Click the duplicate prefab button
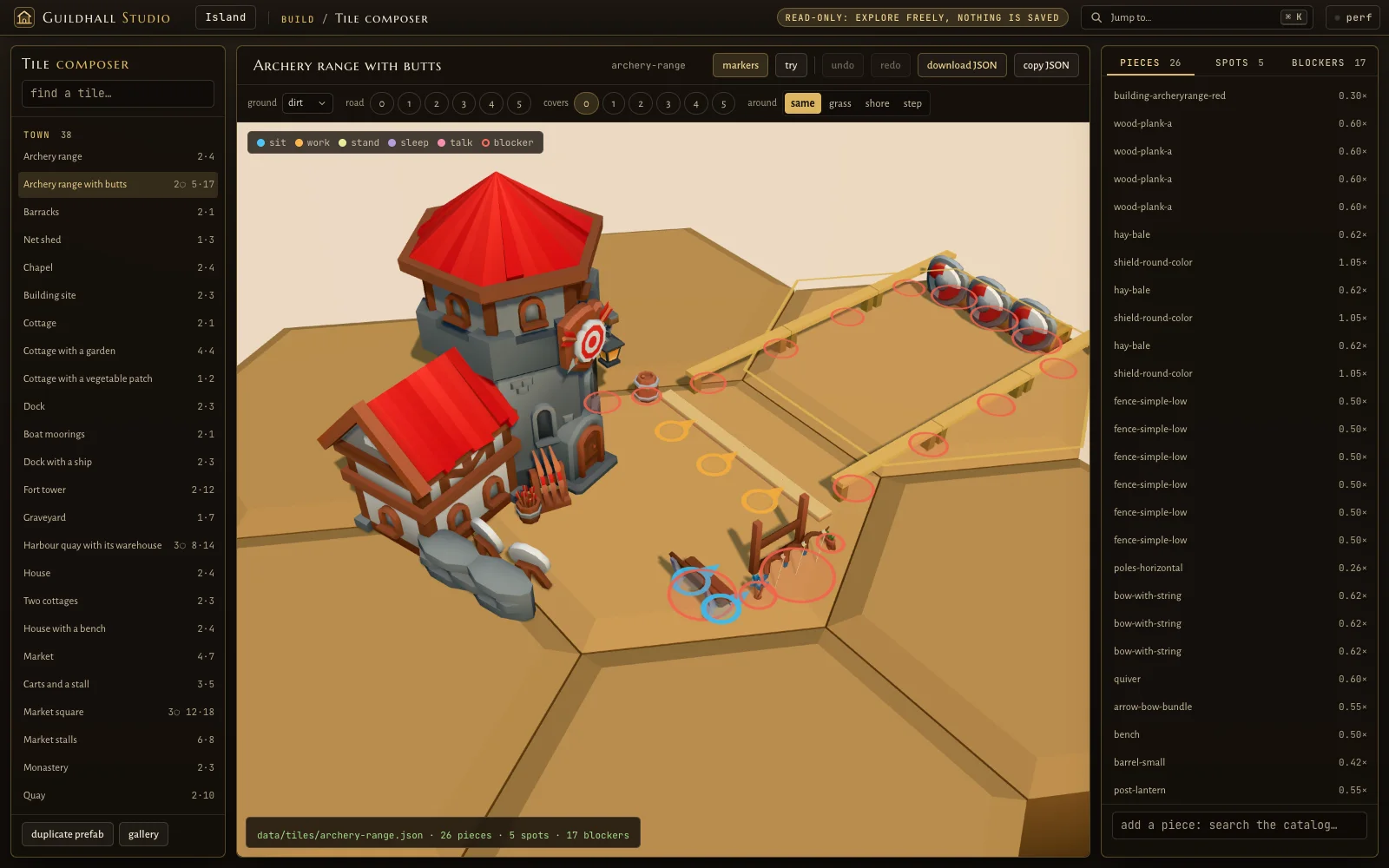The image size is (1389, 868). tap(68, 834)
